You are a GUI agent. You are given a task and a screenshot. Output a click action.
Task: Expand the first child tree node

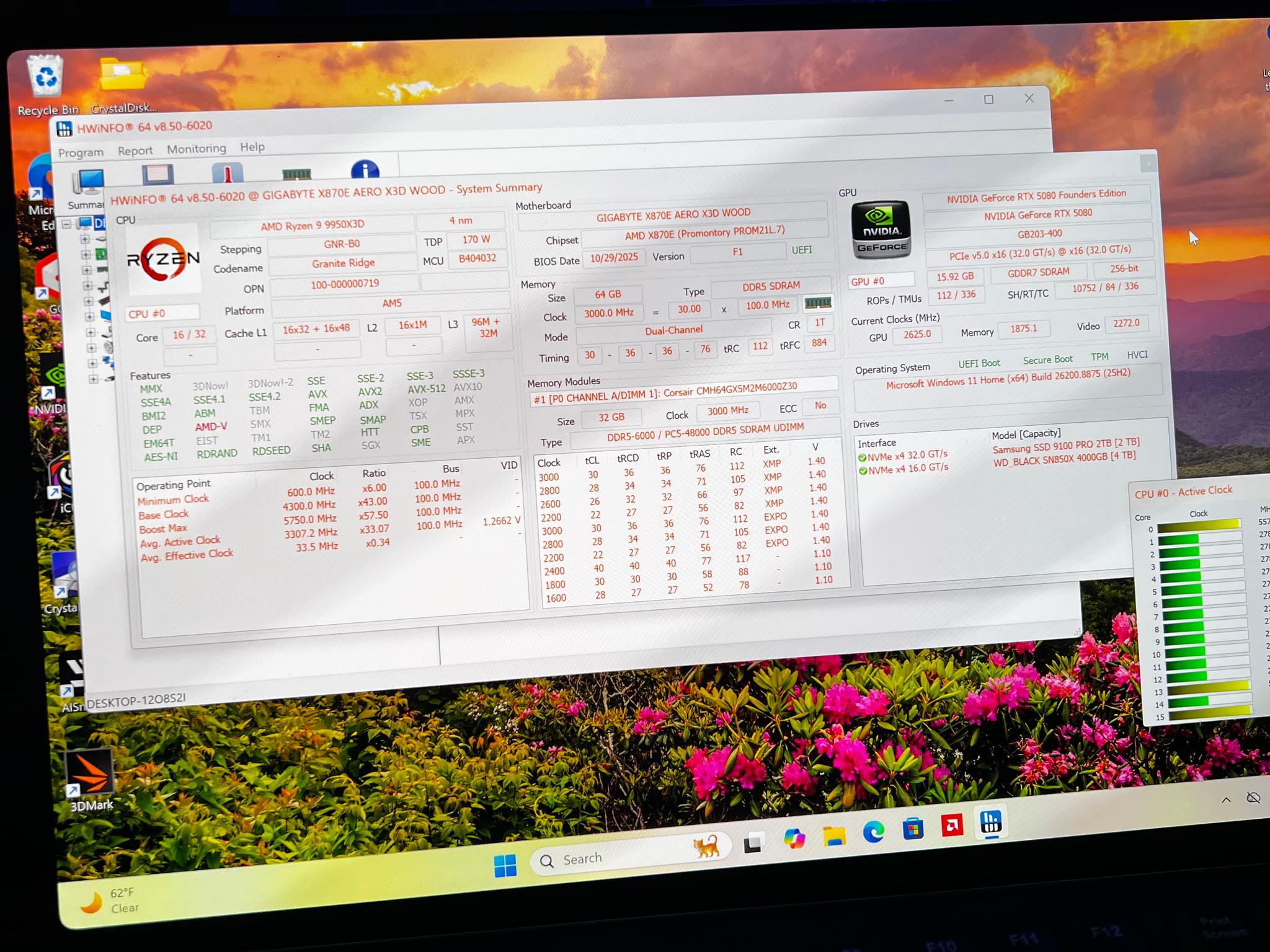pos(86,239)
